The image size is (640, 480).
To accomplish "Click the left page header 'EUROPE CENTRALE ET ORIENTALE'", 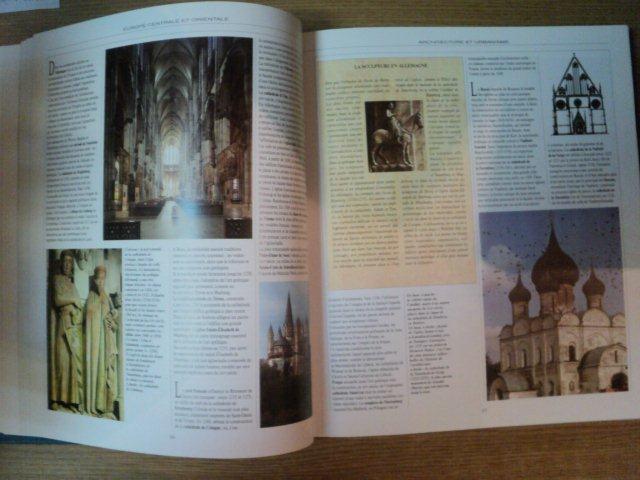I will (x=176, y=23).
